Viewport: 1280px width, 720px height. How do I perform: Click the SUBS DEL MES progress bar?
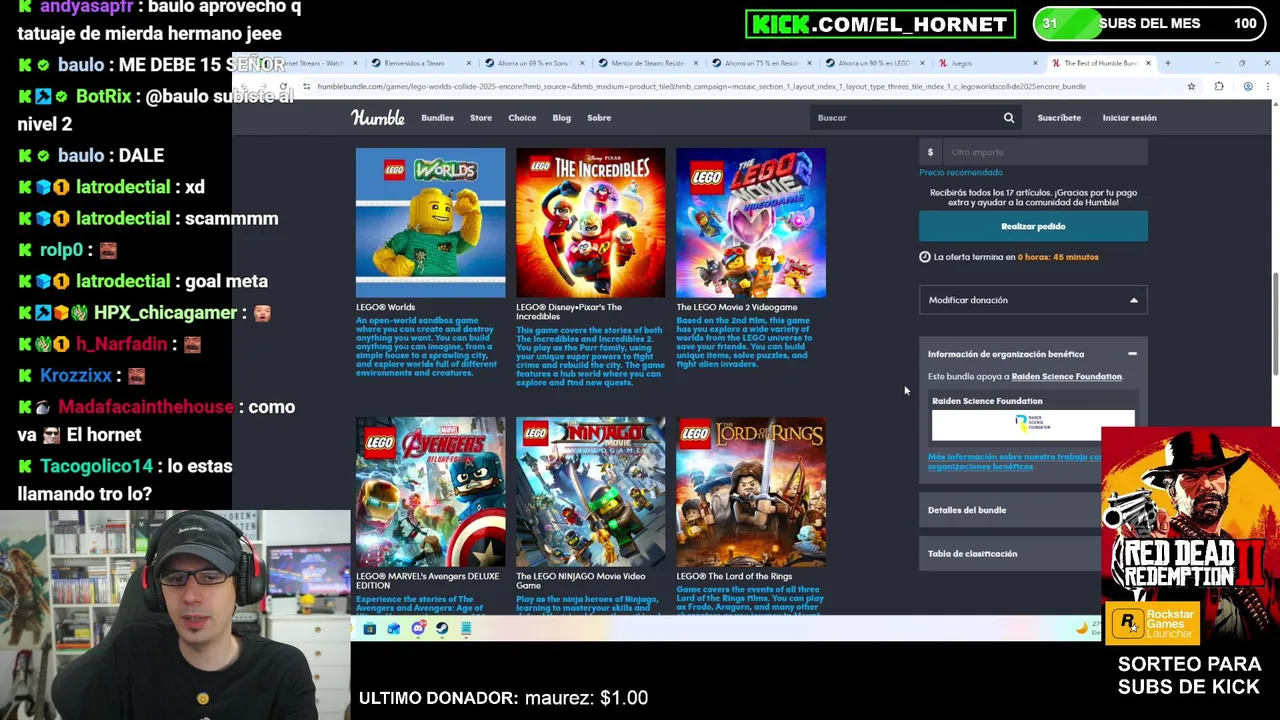pos(1149,23)
